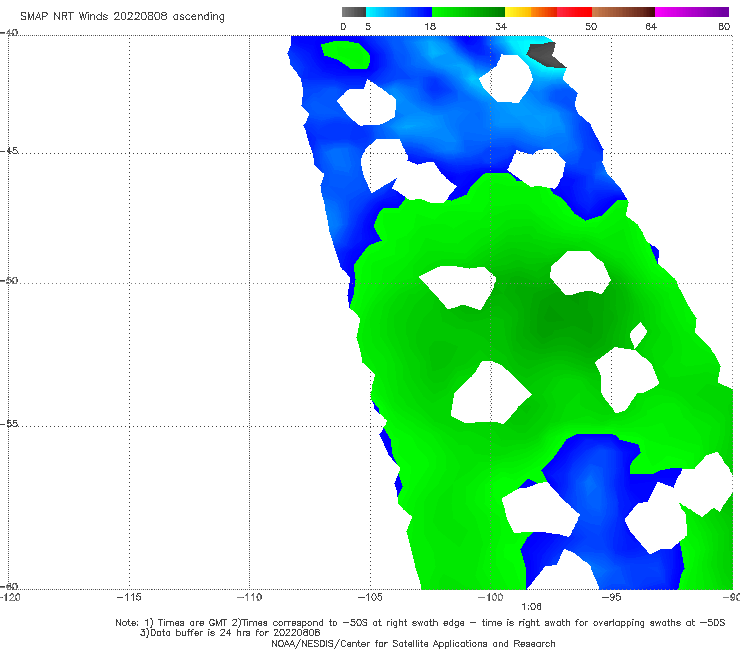Click the color bar label '50'
The width and height of the screenshot is (740, 650).
pos(591,27)
